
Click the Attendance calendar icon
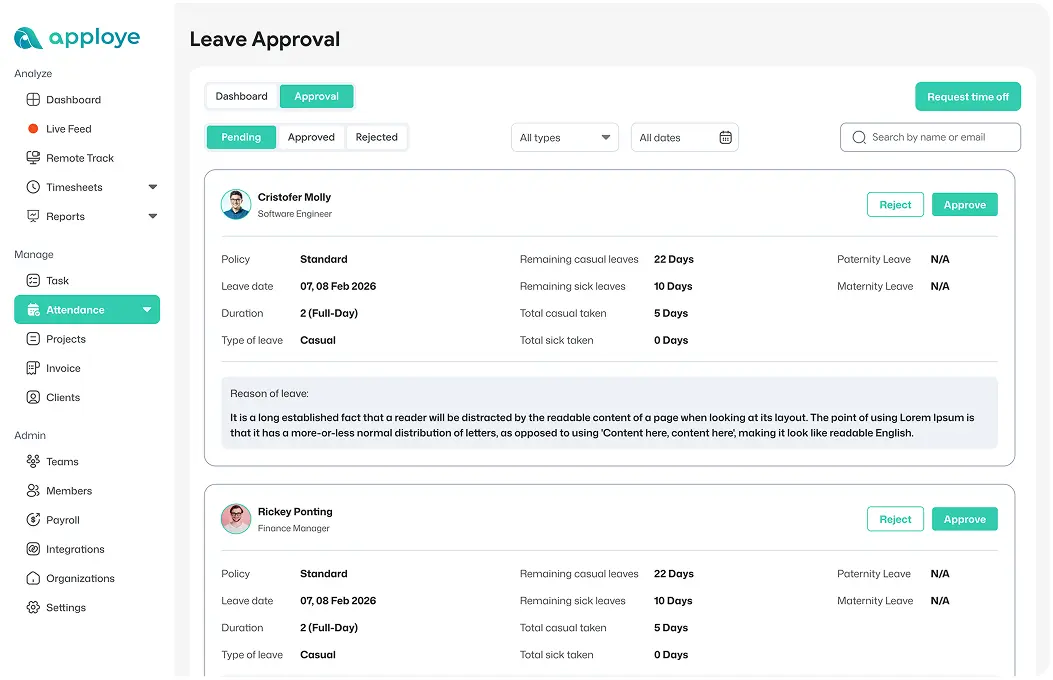pyautogui.click(x=33, y=309)
